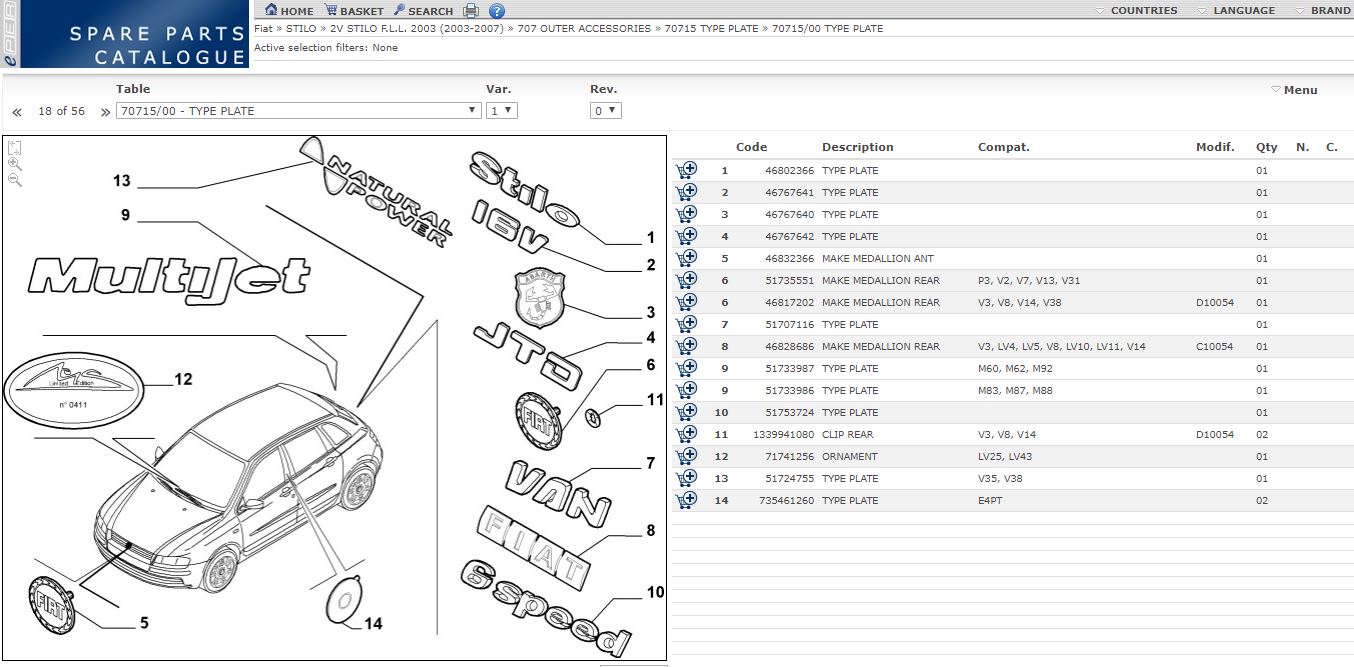Add part 51735551 to basket
Viewport: 1354px width, 667px height.
pos(686,280)
